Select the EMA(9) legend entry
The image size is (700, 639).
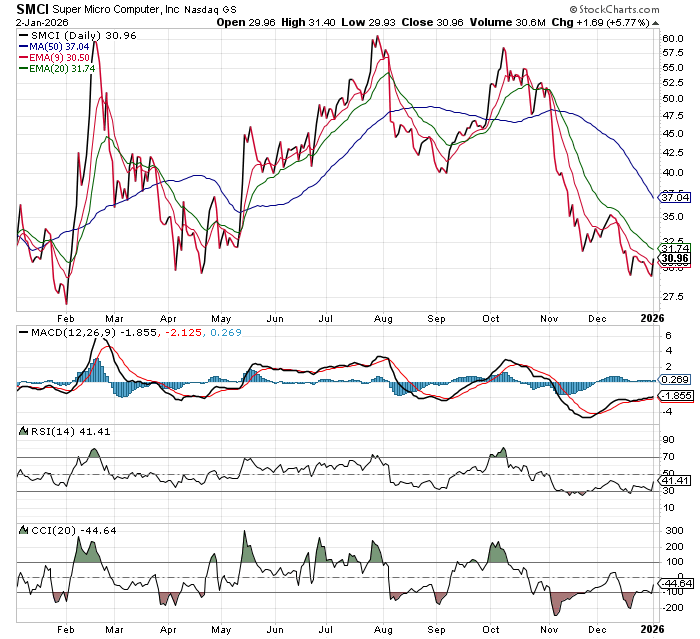tap(62, 58)
